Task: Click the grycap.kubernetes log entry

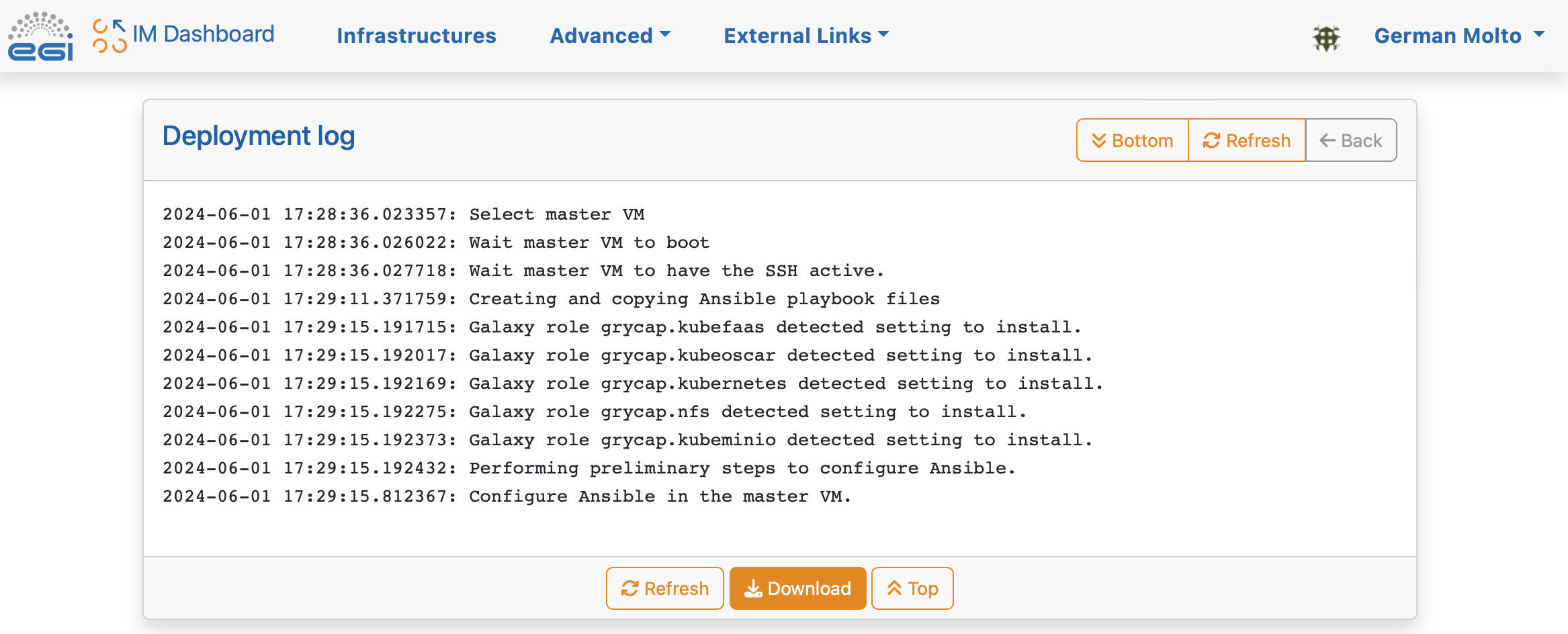Action: (632, 383)
